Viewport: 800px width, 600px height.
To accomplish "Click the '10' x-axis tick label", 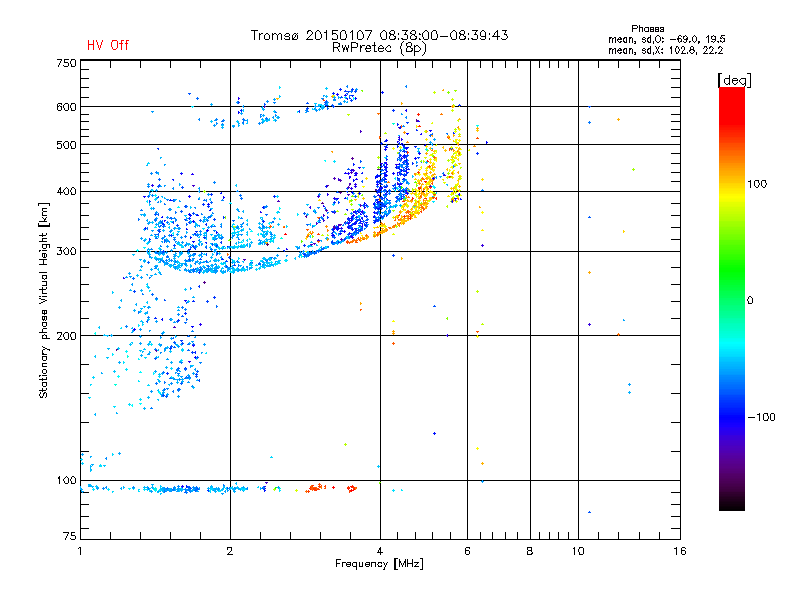I will coord(578,551).
